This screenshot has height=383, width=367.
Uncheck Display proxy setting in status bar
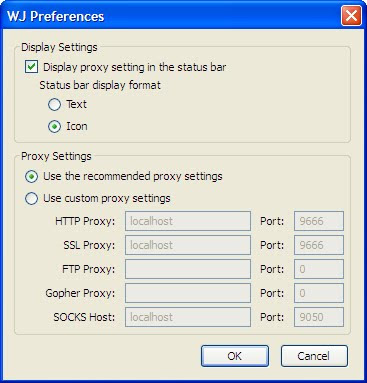[31, 67]
